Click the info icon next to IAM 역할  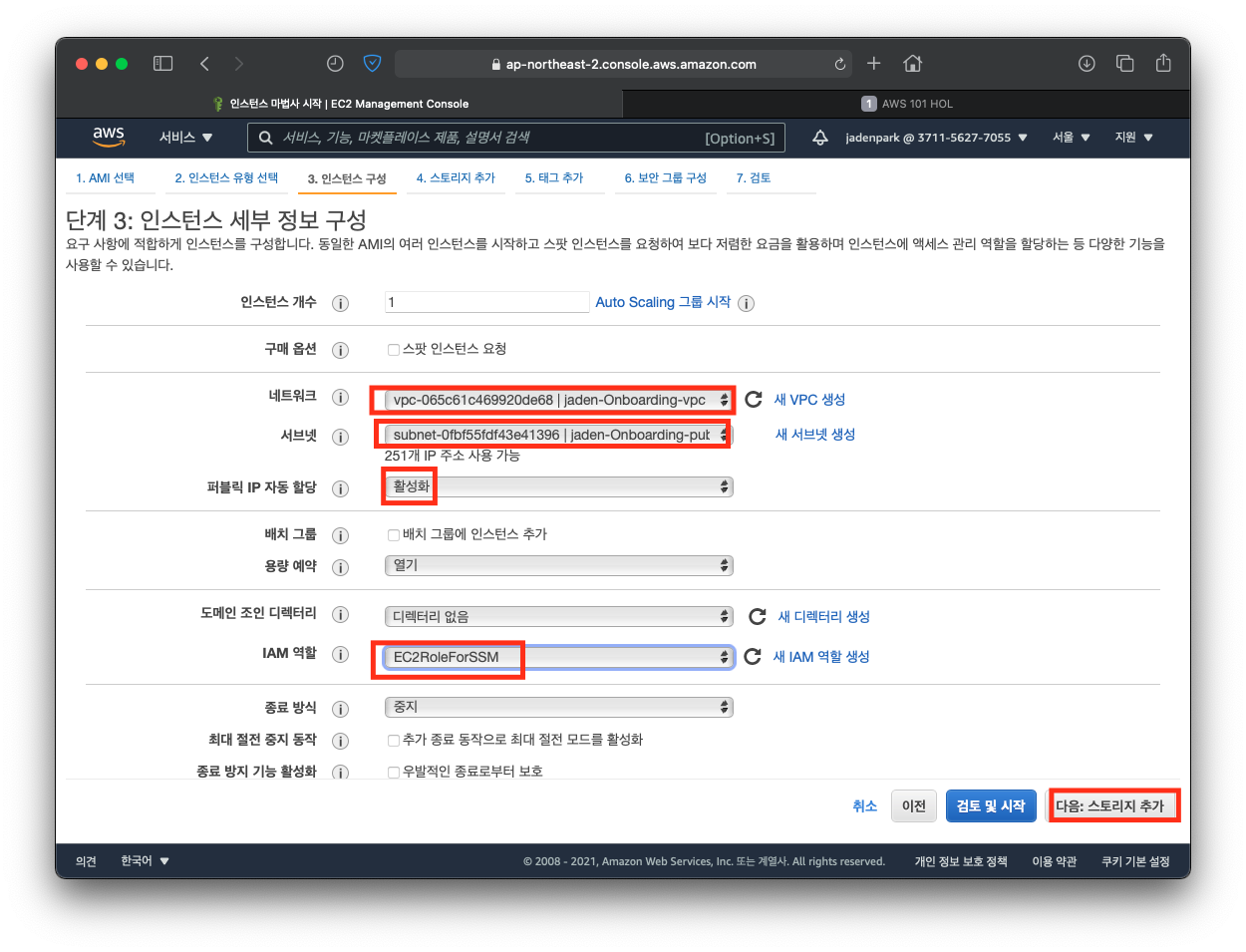(x=340, y=654)
